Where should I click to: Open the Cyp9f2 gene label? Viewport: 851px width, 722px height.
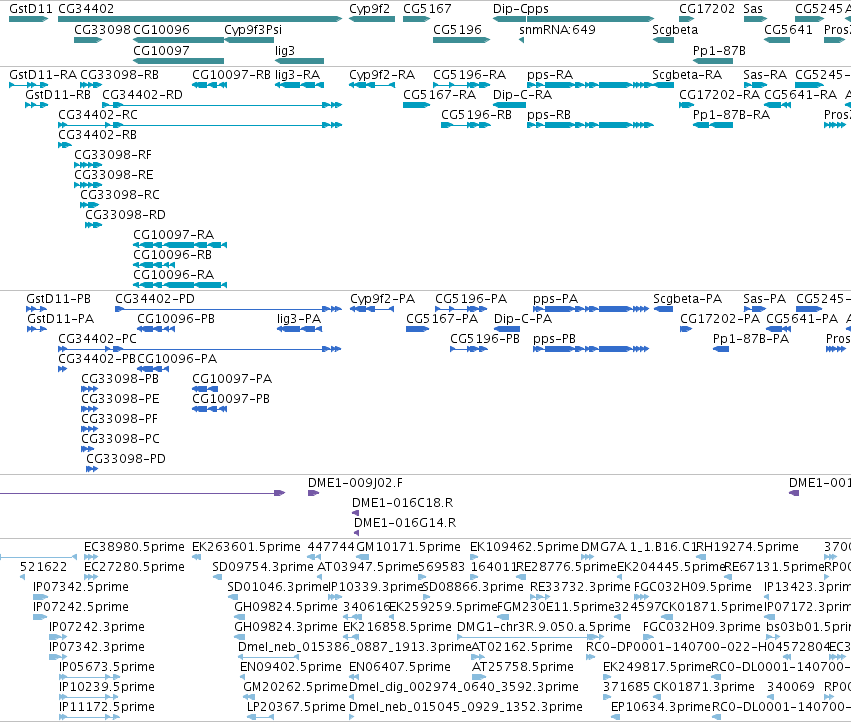coord(369,9)
